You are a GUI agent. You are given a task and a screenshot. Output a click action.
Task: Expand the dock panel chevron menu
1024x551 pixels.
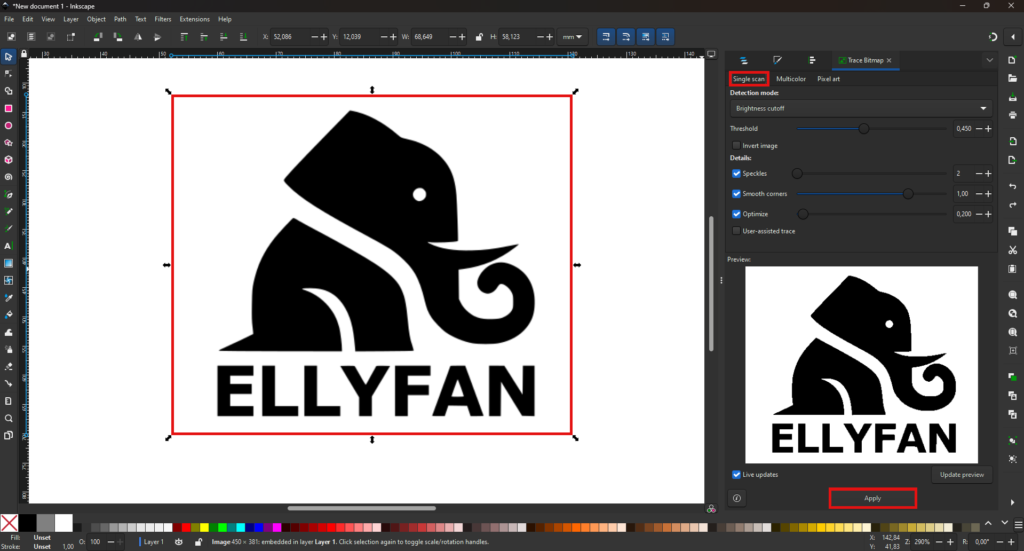click(x=989, y=60)
